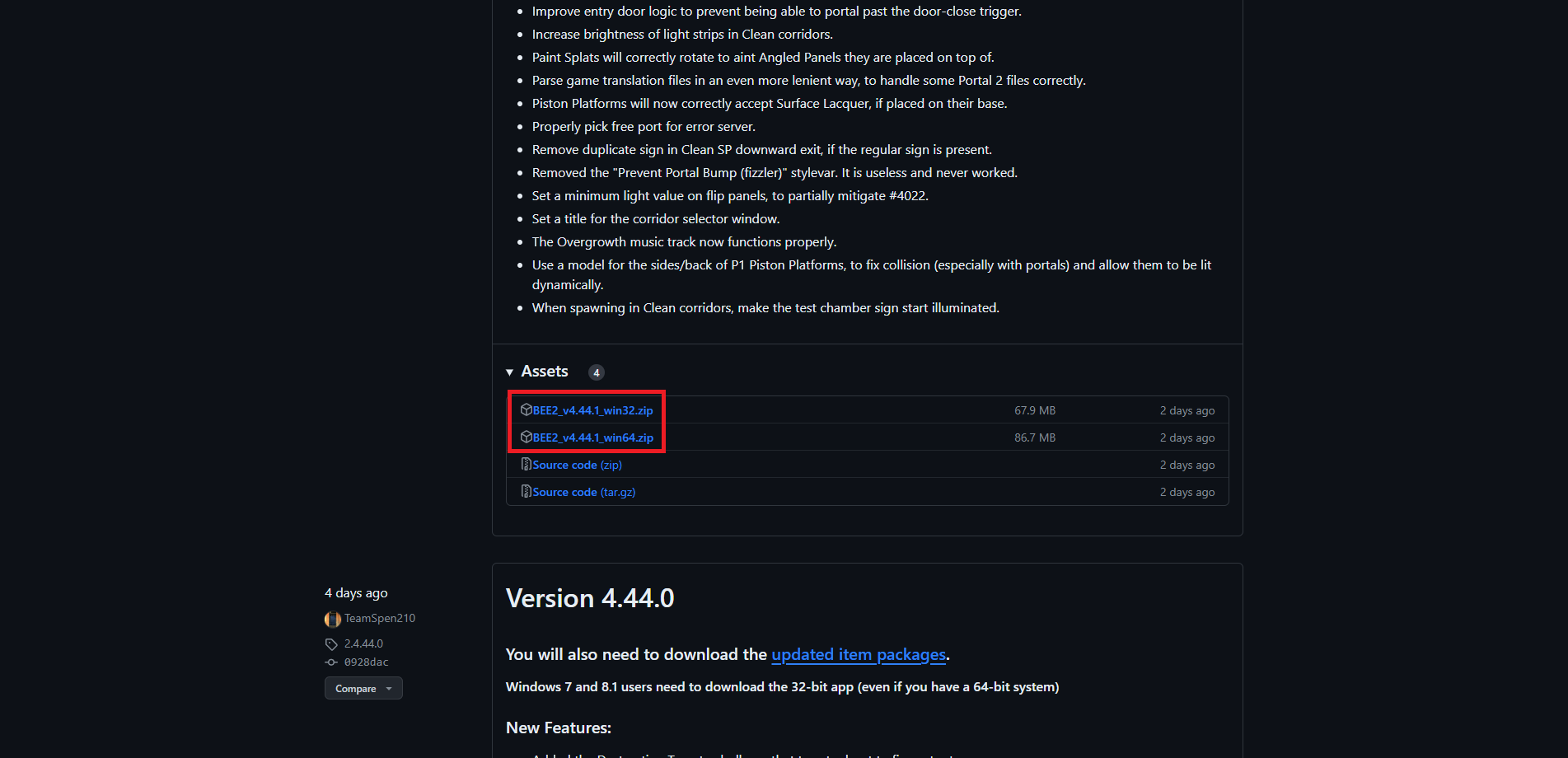Click the package icon beside BEE2_v4.44.1_win64.zip
Screen dimensions: 1568x758
(x=527, y=437)
